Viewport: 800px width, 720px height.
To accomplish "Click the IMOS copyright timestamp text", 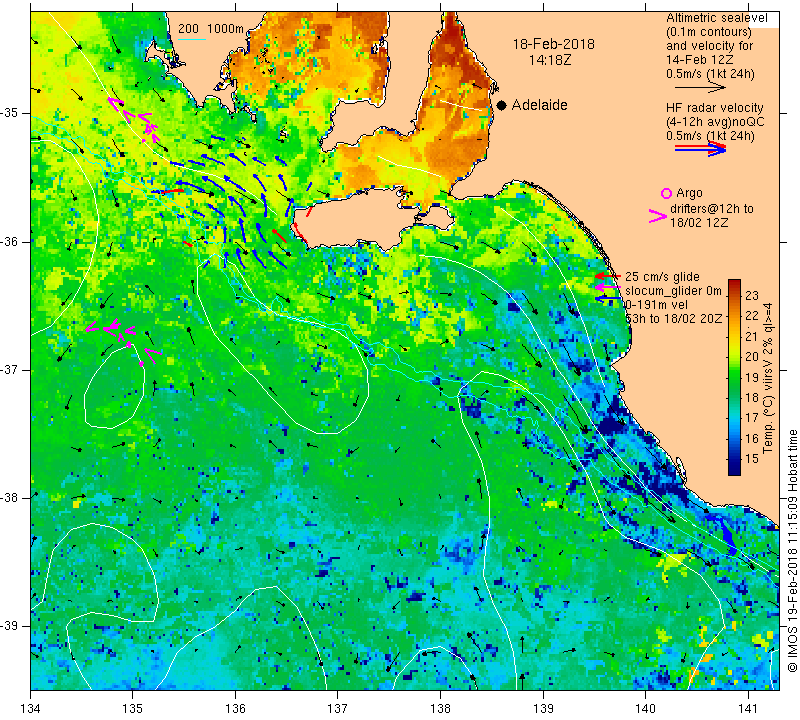I will [792, 551].
